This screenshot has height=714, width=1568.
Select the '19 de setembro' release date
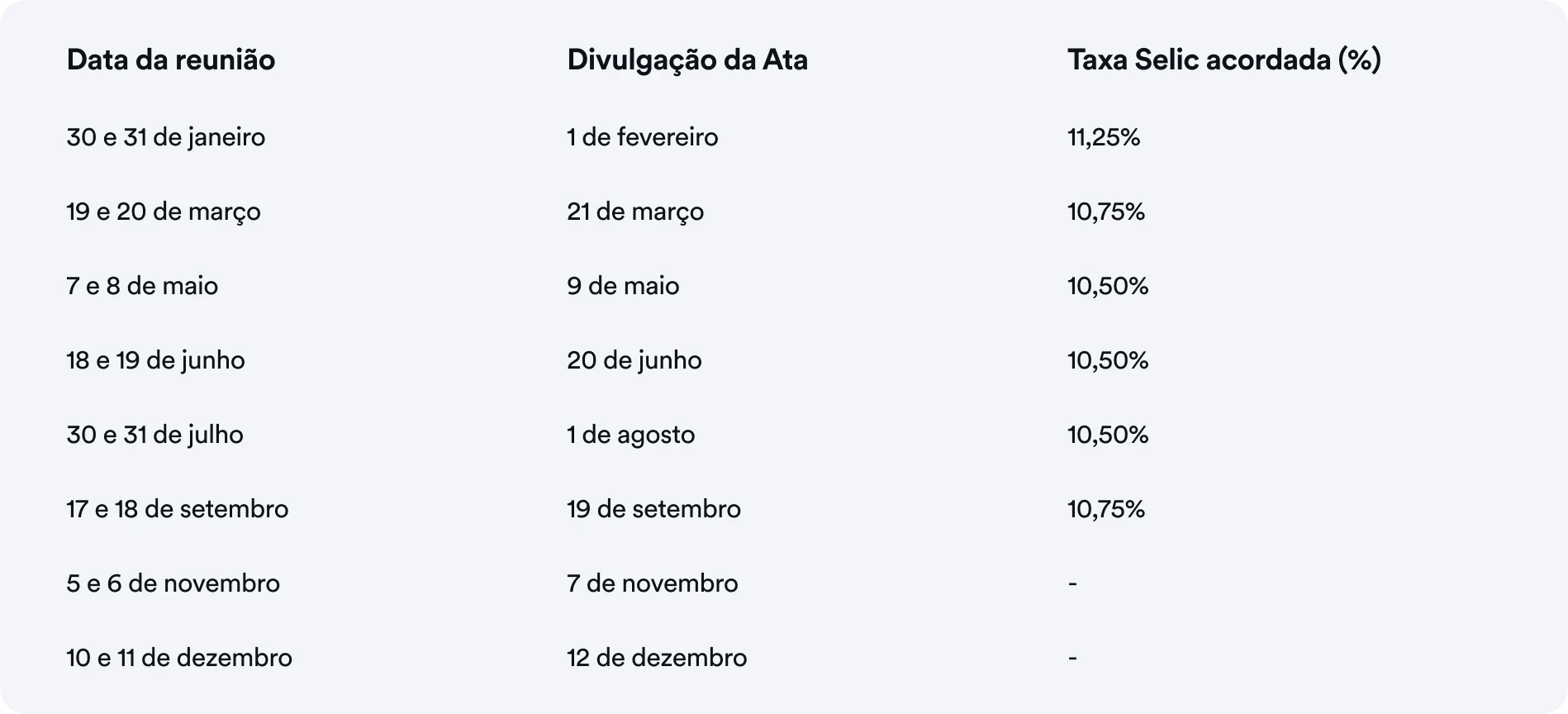click(x=654, y=509)
